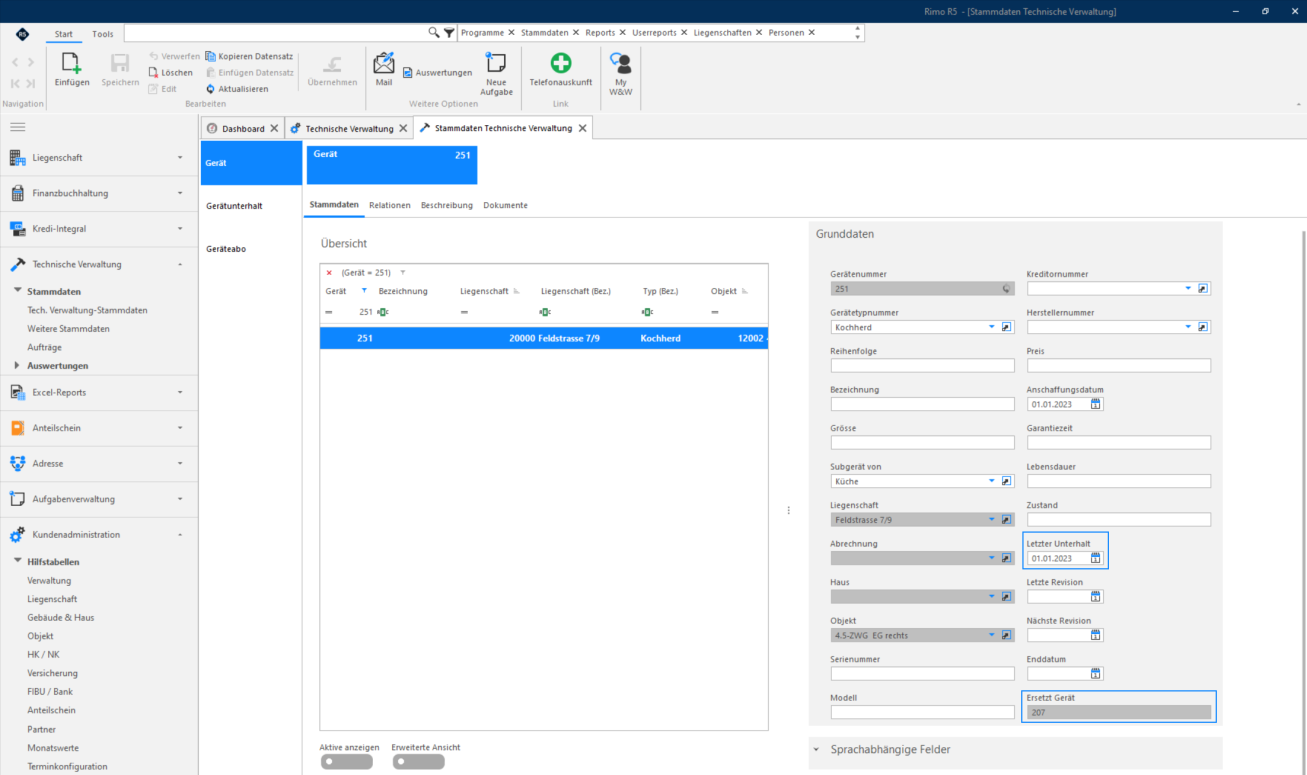Click the filter funnel icon beside search
This screenshot has width=1307, height=775.
[x=449, y=32]
